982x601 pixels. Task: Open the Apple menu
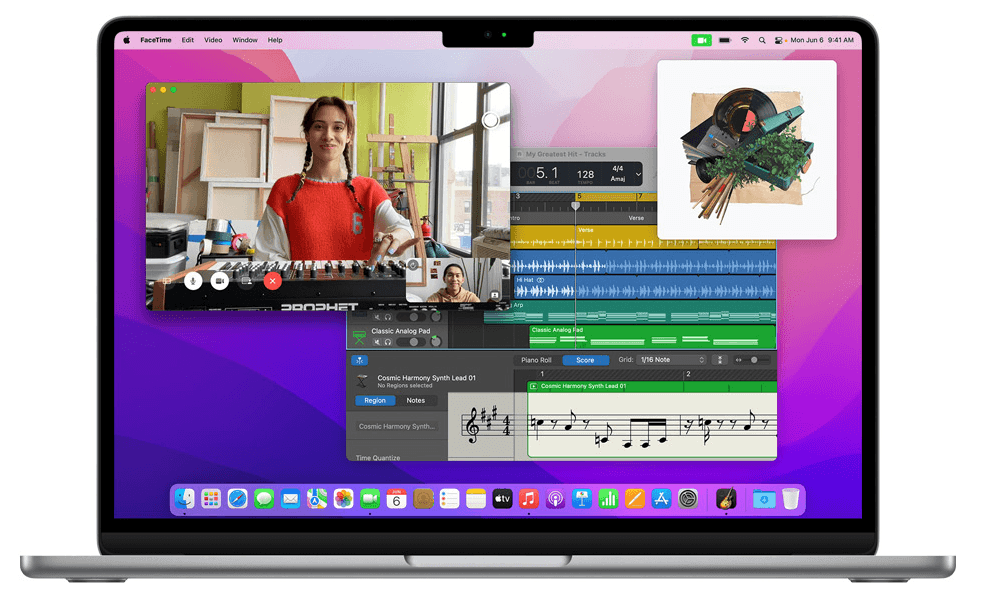127,40
